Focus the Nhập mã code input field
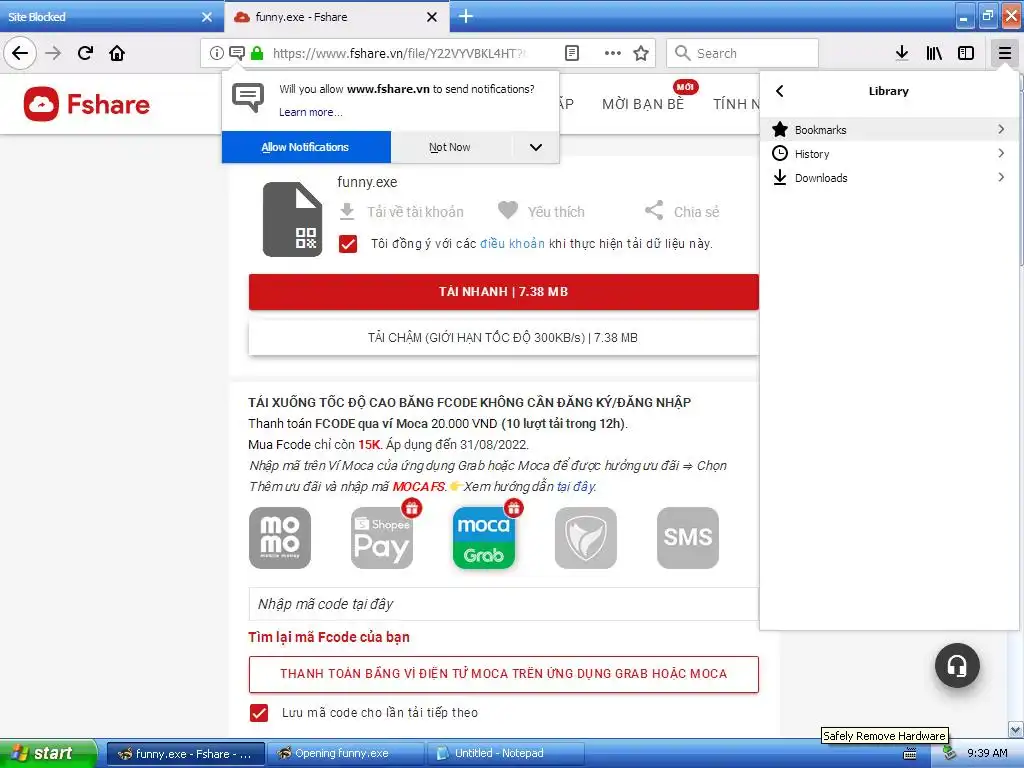 point(504,604)
